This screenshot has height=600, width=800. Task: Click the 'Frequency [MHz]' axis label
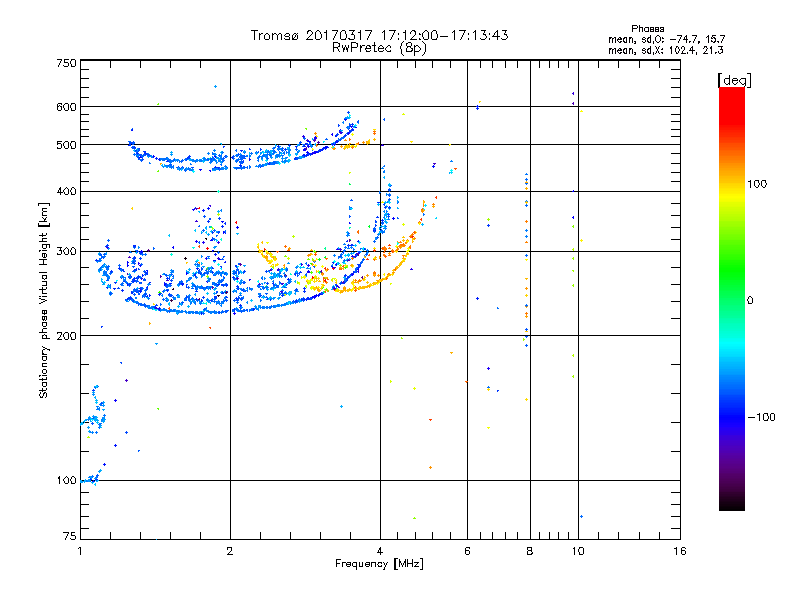click(379, 564)
